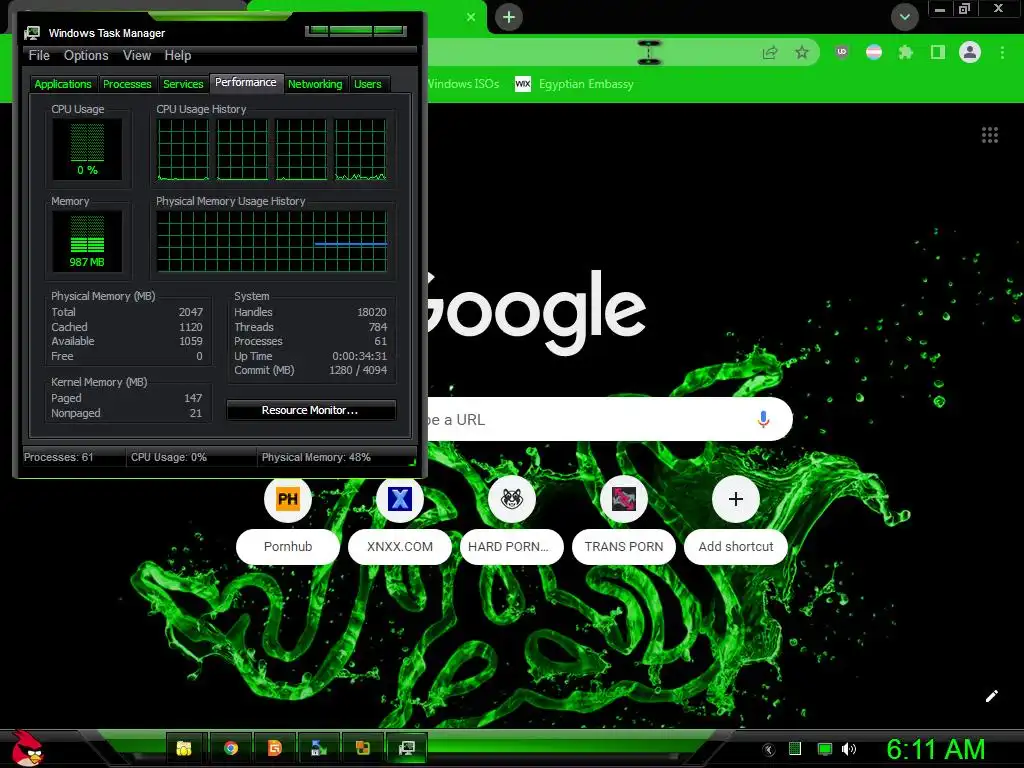Click the Physical Memory Usage History graph
Screen dimensions: 1024x768
pos(272,241)
